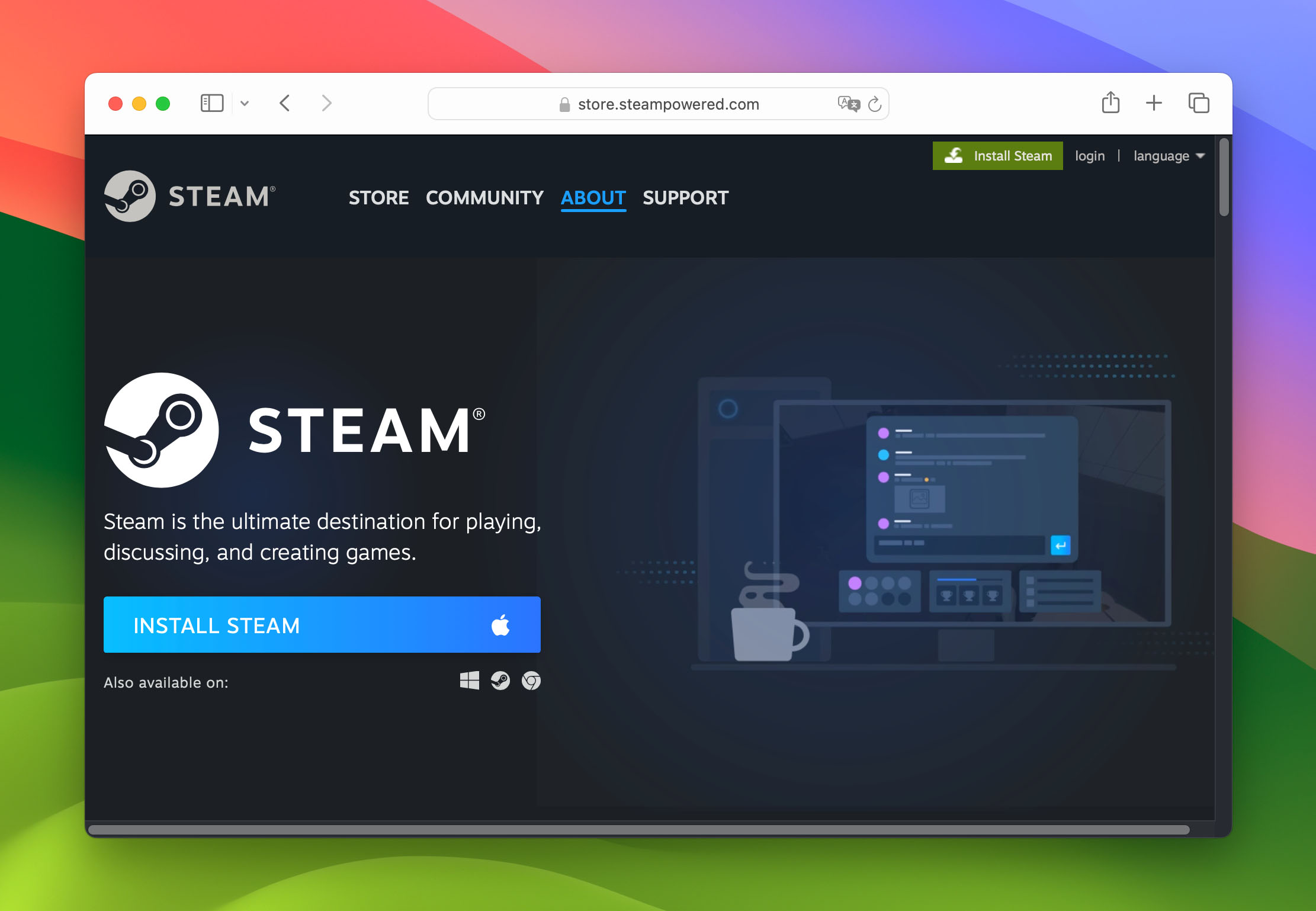
Task: Open the SUPPORT menu item
Action: (685, 197)
